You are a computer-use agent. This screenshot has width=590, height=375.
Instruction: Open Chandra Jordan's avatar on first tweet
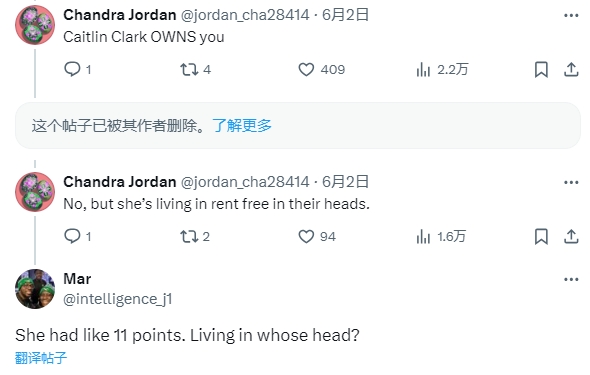click(x=35, y=25)
